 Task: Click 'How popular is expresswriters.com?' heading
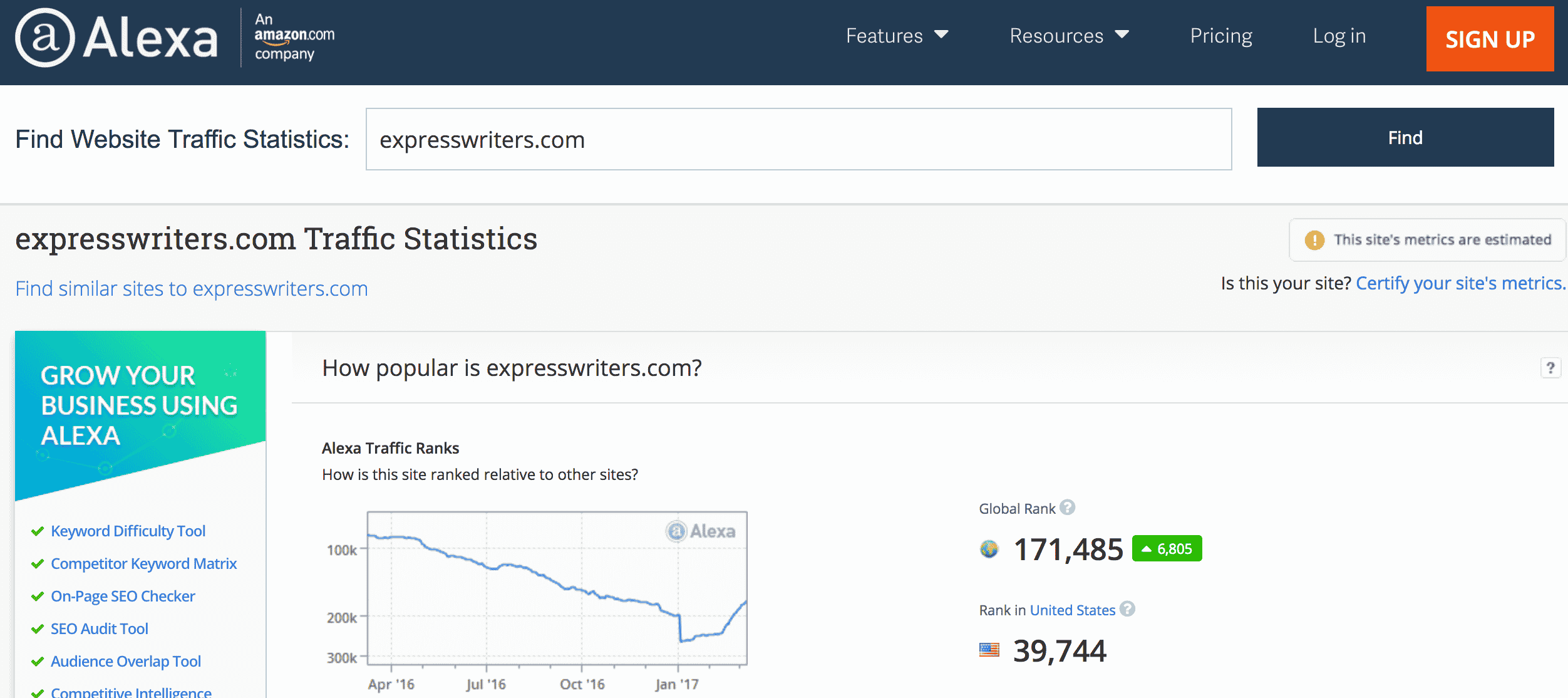(x=512, y=368)
